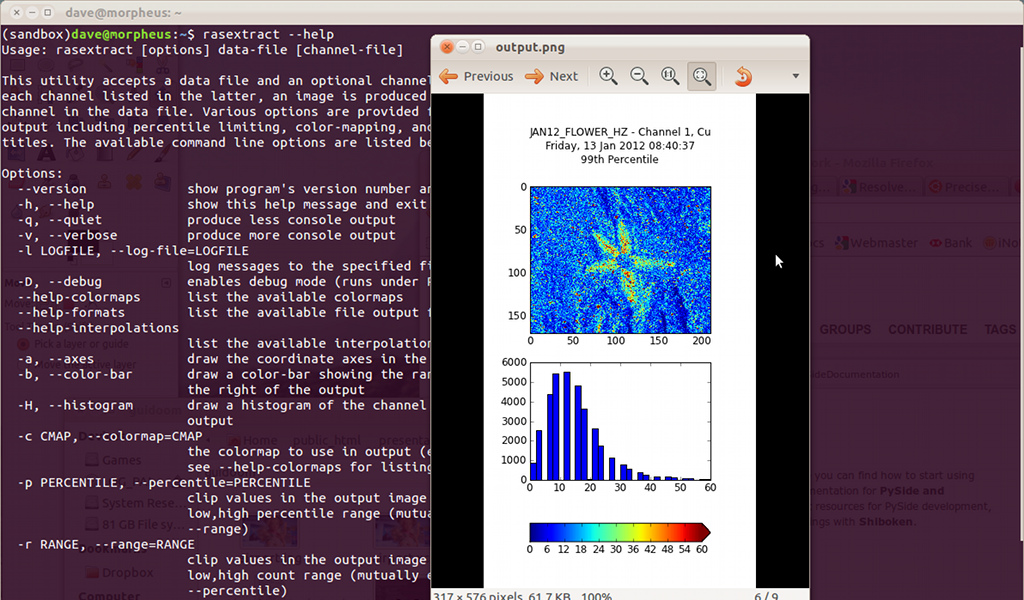Maximize the dave@morpheus terminal window
Viewport: 1024px width, 600px height.
tap(48, 12)
